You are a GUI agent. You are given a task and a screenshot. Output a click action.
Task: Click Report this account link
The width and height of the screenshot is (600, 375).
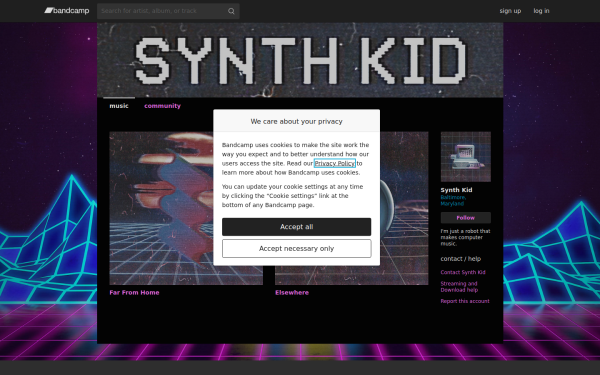click(465, 301)
